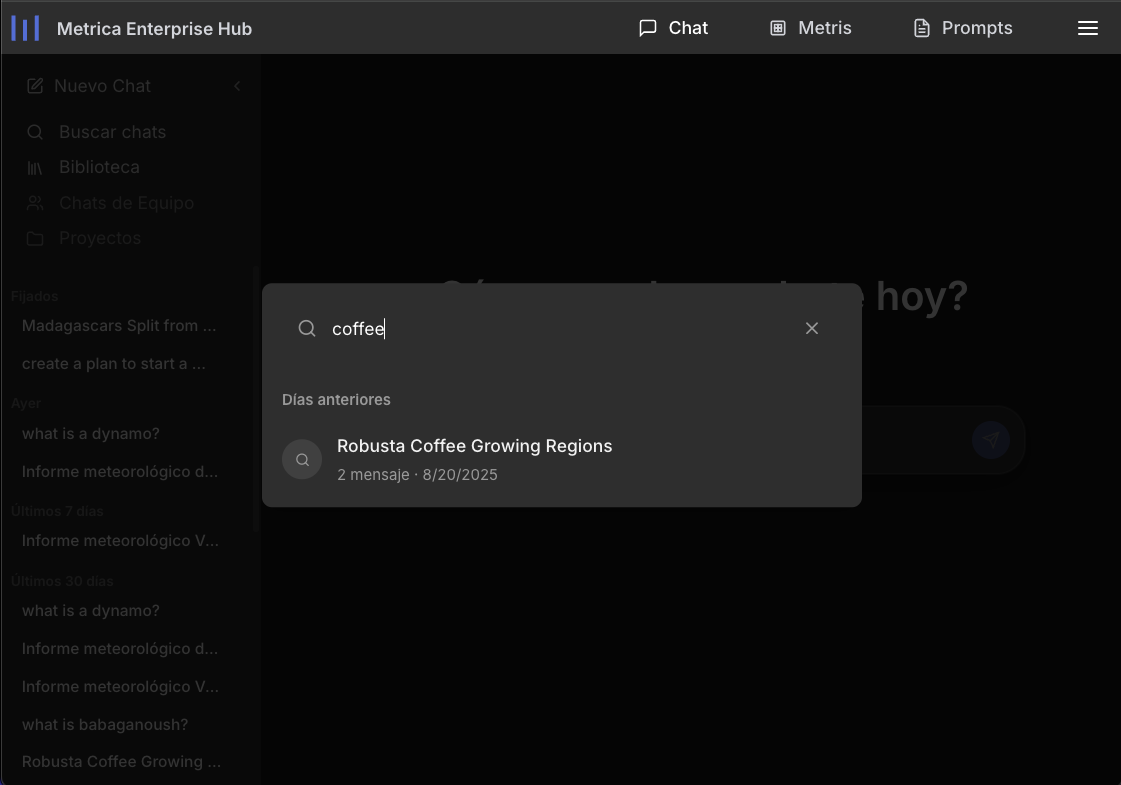This screenshot has width=1121, height=785.
Task: Open Robusta Coffee Growing Regions search result
Action: point(474,446)
